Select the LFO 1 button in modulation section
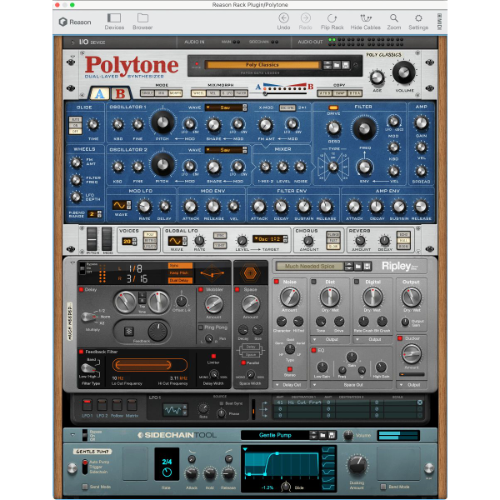Screen dimensions: 500x500 [87, 404]
